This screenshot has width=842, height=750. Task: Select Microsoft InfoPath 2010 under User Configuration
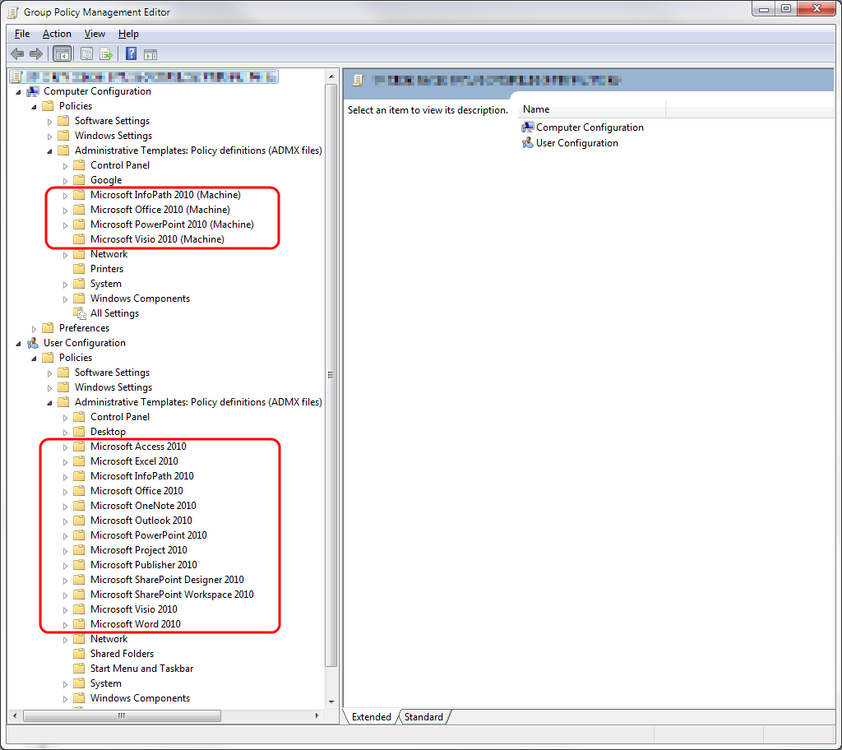[x=142, y=476]
